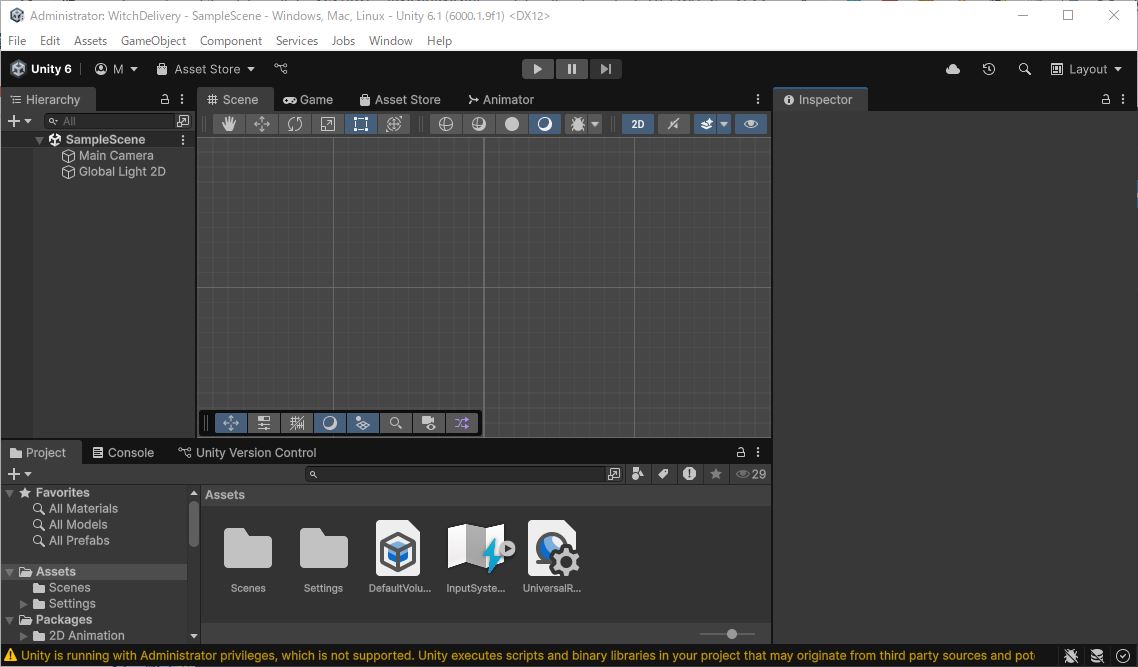Select the Move tool in Scene toolbar
This screenshot has width=1138, height=667.
[x=262, y=124]
